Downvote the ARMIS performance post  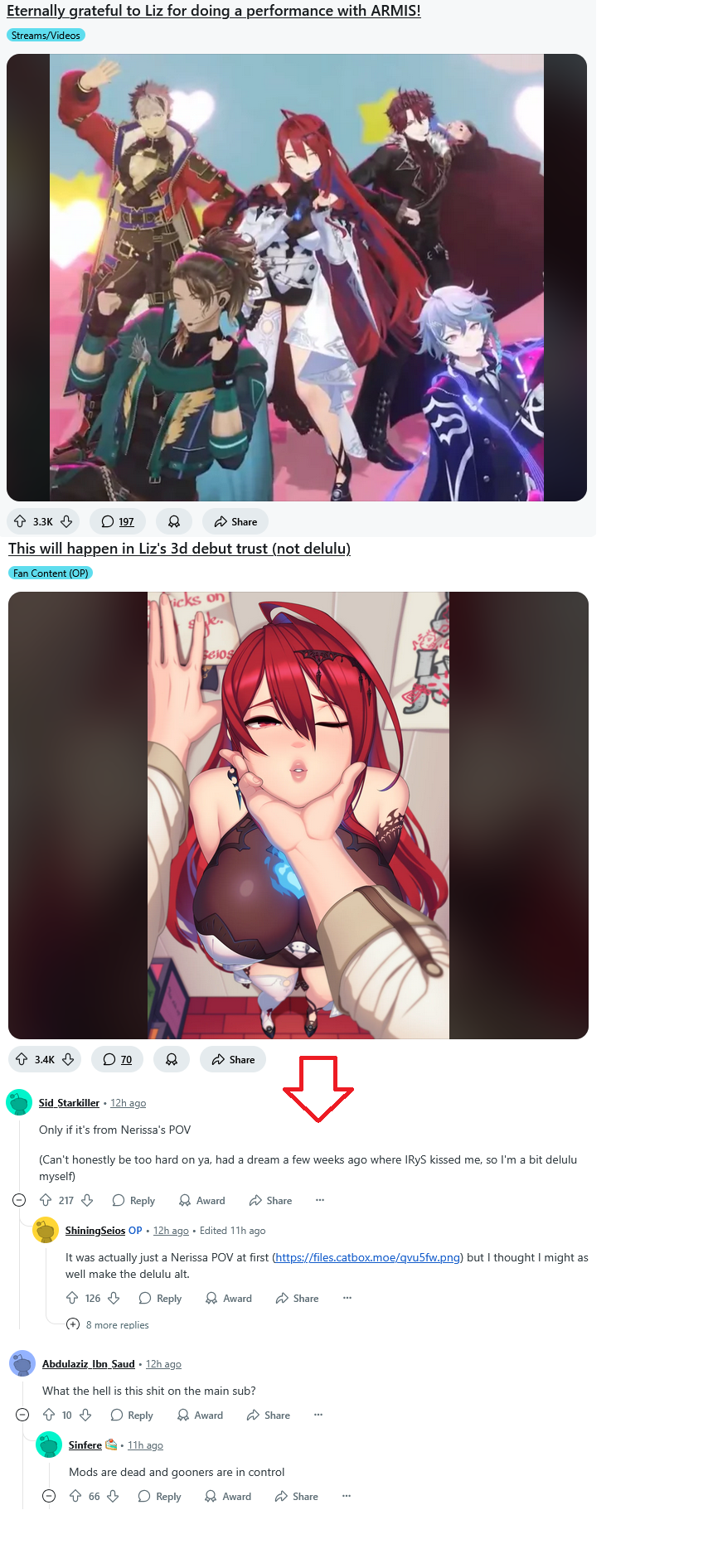coord(66,521)
